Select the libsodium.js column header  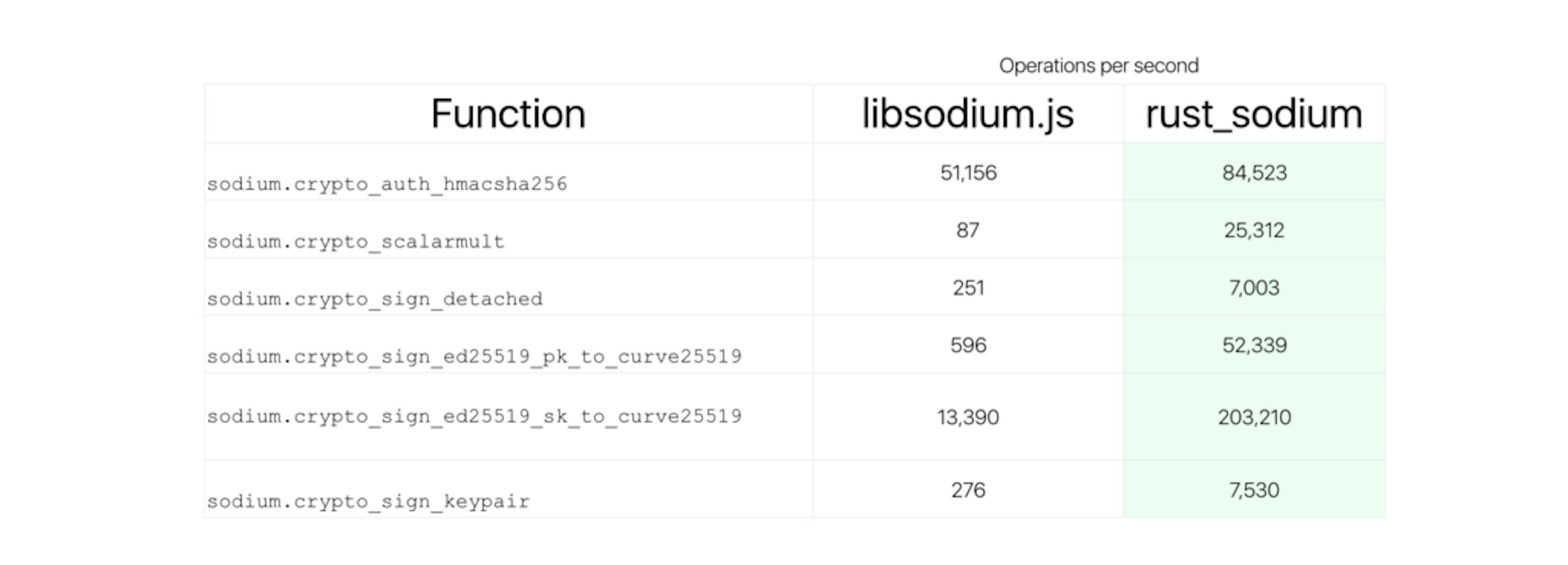click(x=968, y=114)
